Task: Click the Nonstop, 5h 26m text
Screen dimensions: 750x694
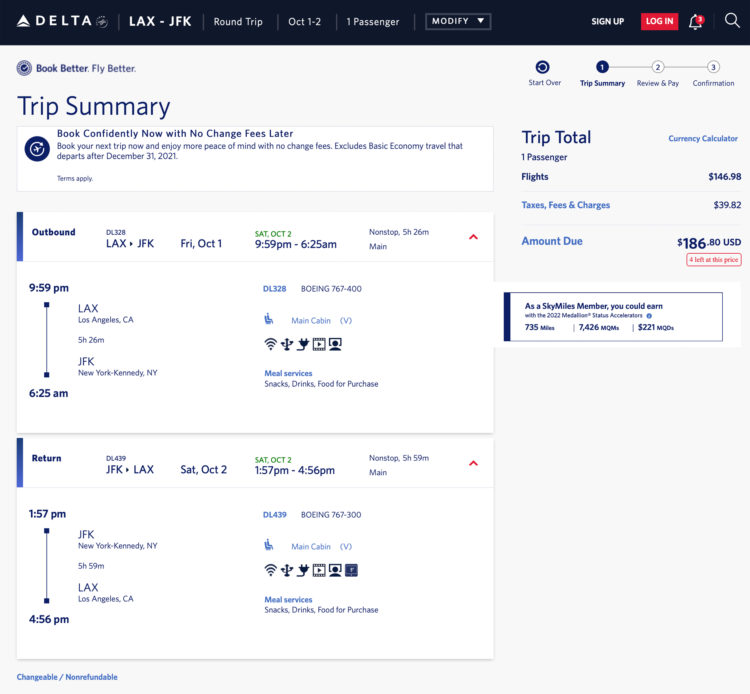Action: point(399,232)
